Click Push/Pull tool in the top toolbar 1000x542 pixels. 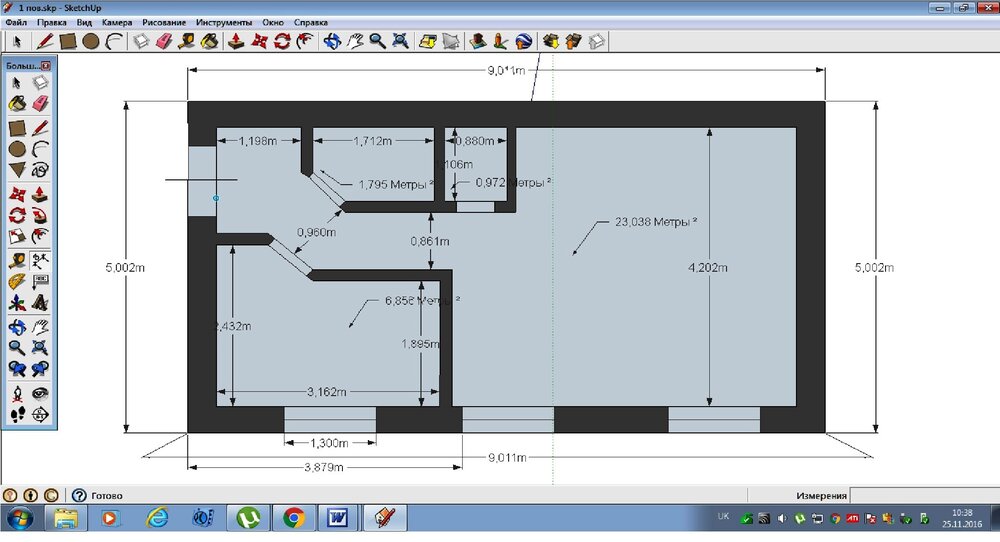click(x=236, y=41)
